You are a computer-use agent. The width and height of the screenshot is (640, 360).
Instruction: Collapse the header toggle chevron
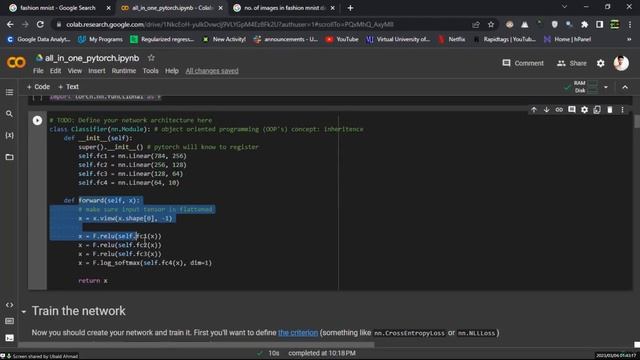[x=625, y=87]
